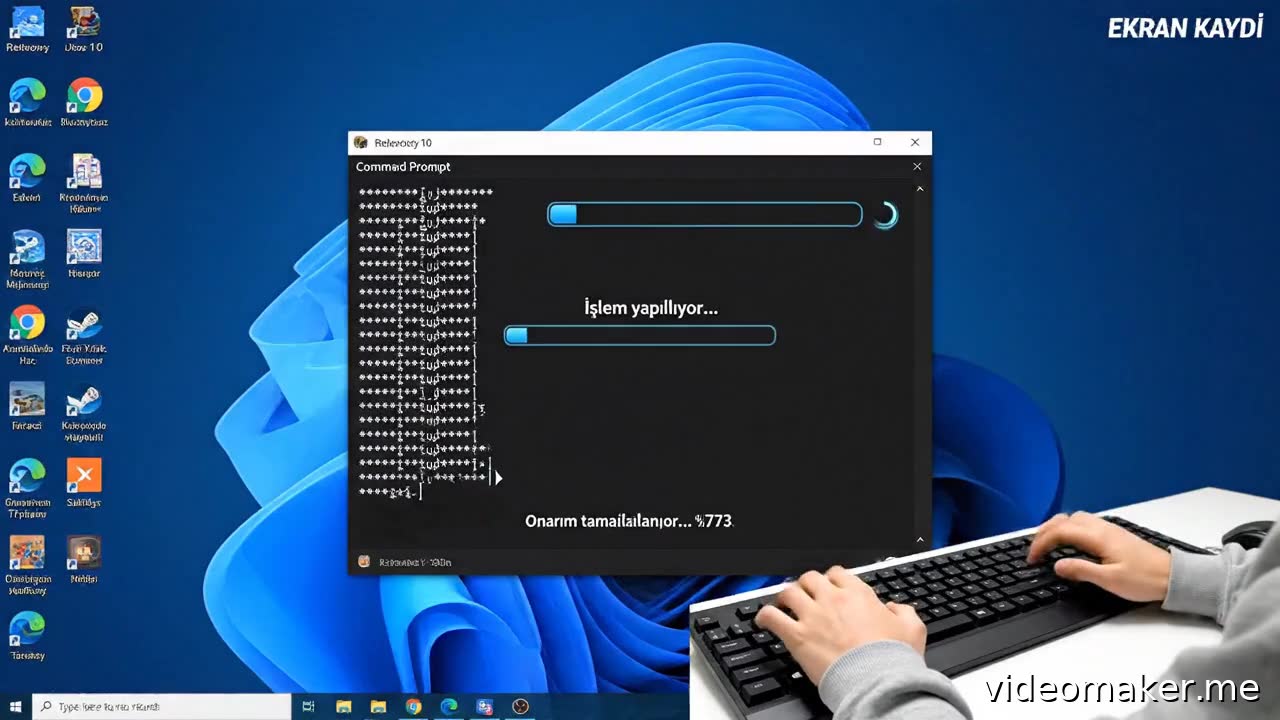Open the Chrome shortcut in the top desktop row
The width and height of the screenshot is (1280, 720).
click(x=85, y=97)
